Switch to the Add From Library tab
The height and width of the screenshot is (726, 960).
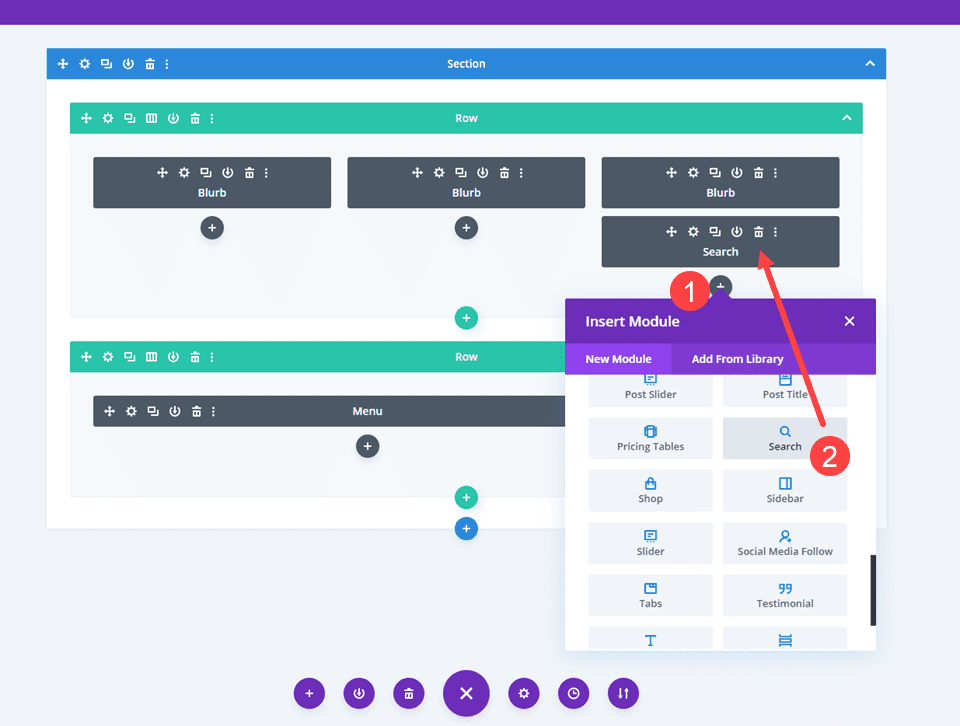737,358
